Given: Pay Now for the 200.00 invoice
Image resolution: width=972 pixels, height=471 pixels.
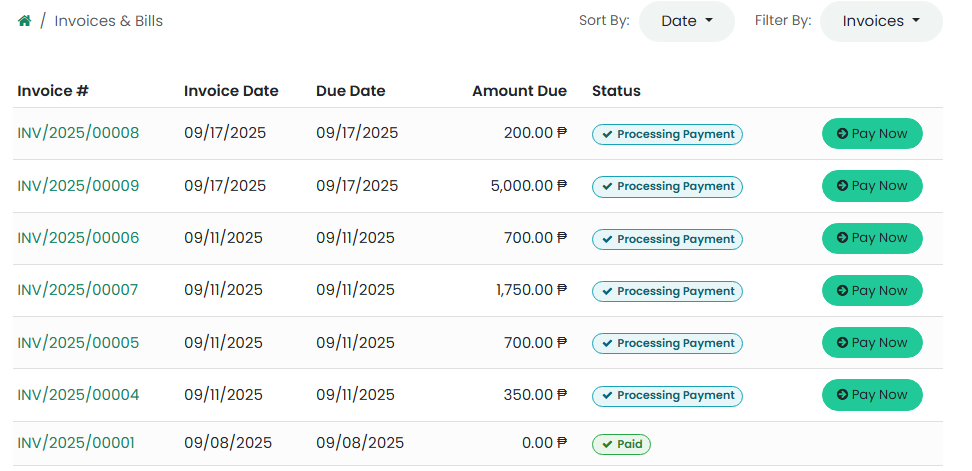Looking at the screenshot, I should (871, 133).
